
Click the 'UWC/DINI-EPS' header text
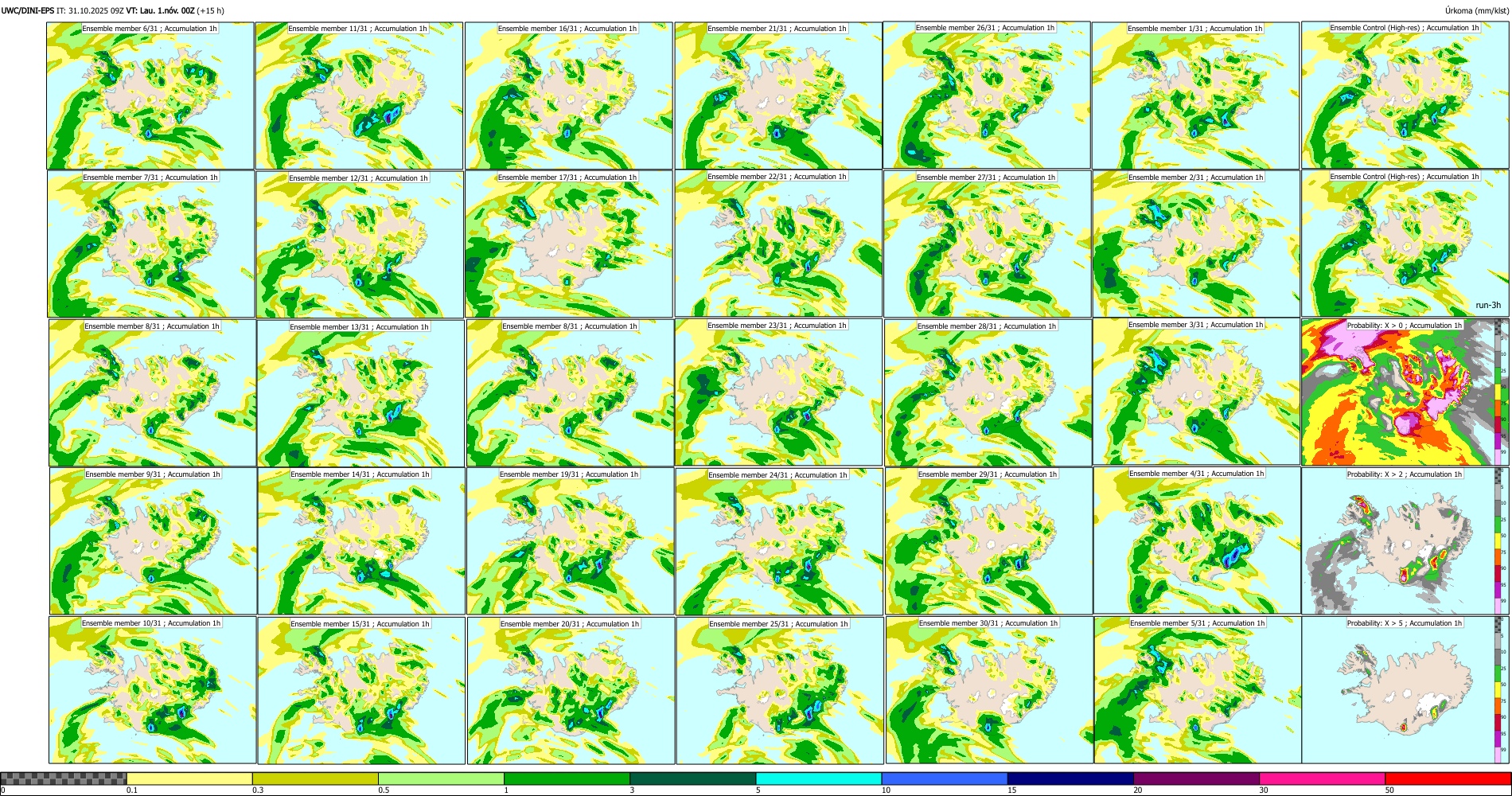click(28, 10)
